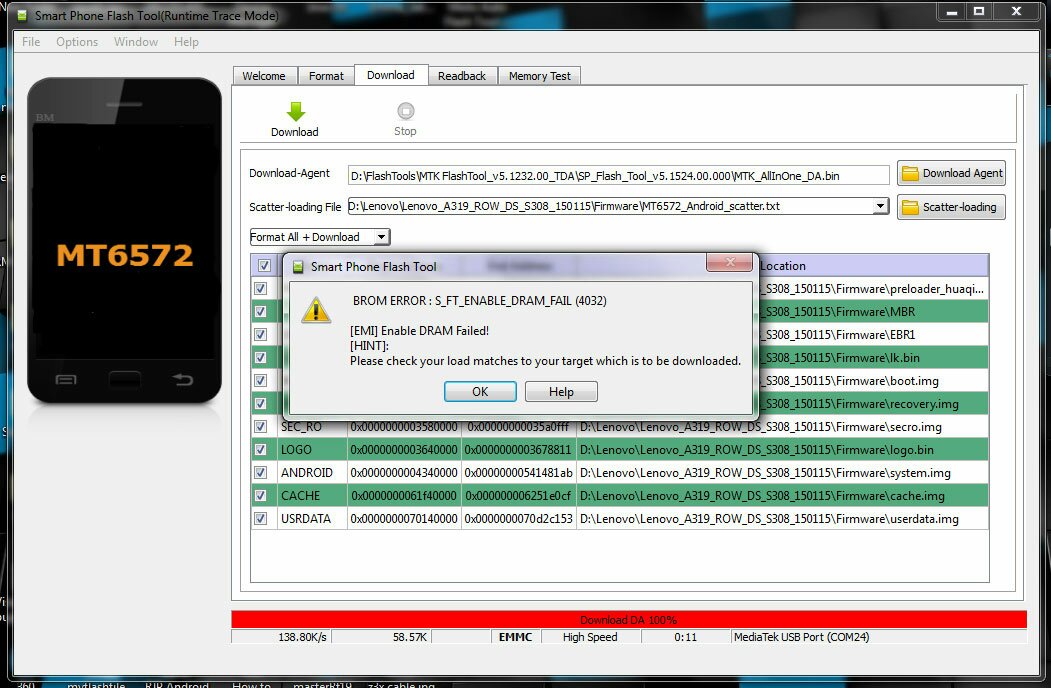
Task: Click the secro.img location cell
Action: [782, 426]
